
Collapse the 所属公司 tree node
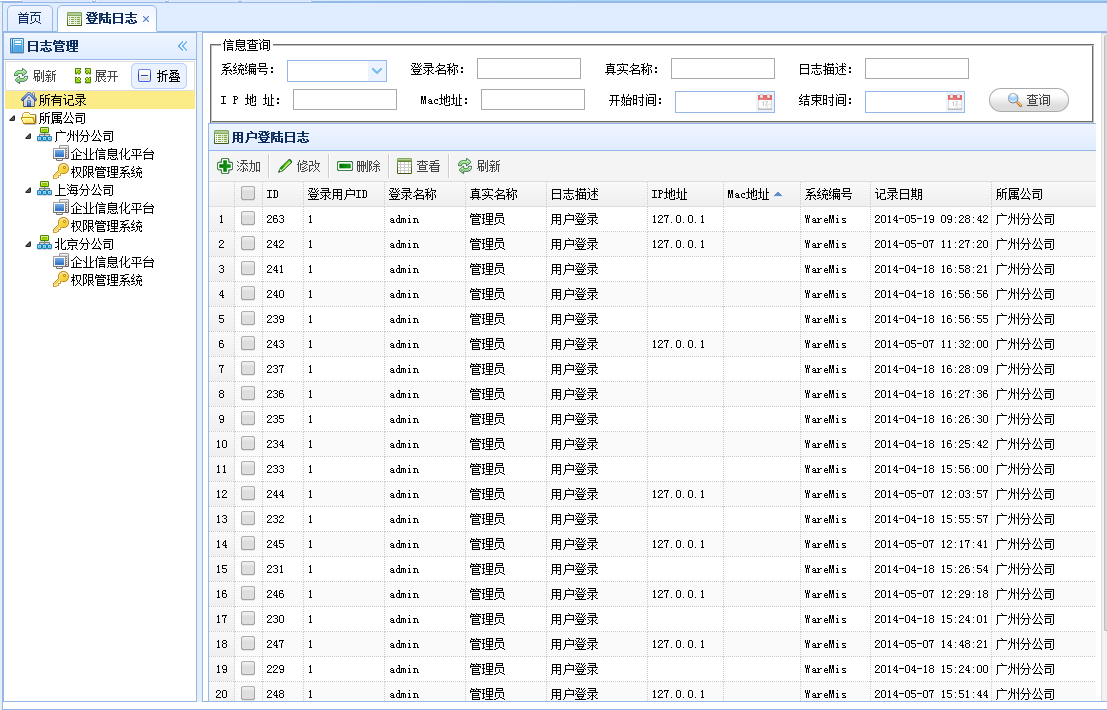pos(12,119)
